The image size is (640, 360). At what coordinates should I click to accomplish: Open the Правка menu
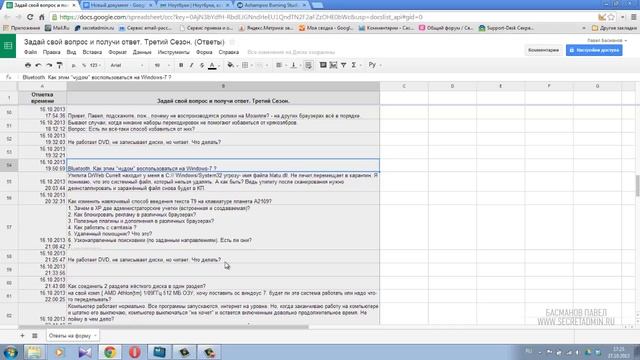pyautogui.click(x=51, y=52)
